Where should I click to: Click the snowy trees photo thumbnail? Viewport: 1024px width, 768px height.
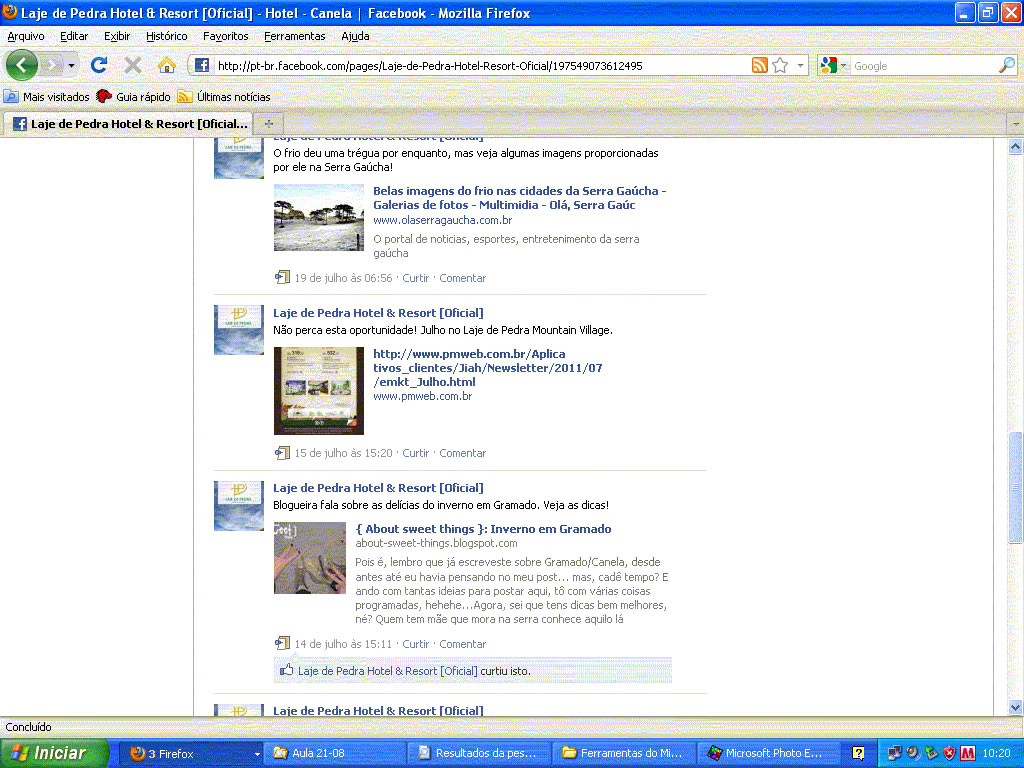[x=319, y=217]
